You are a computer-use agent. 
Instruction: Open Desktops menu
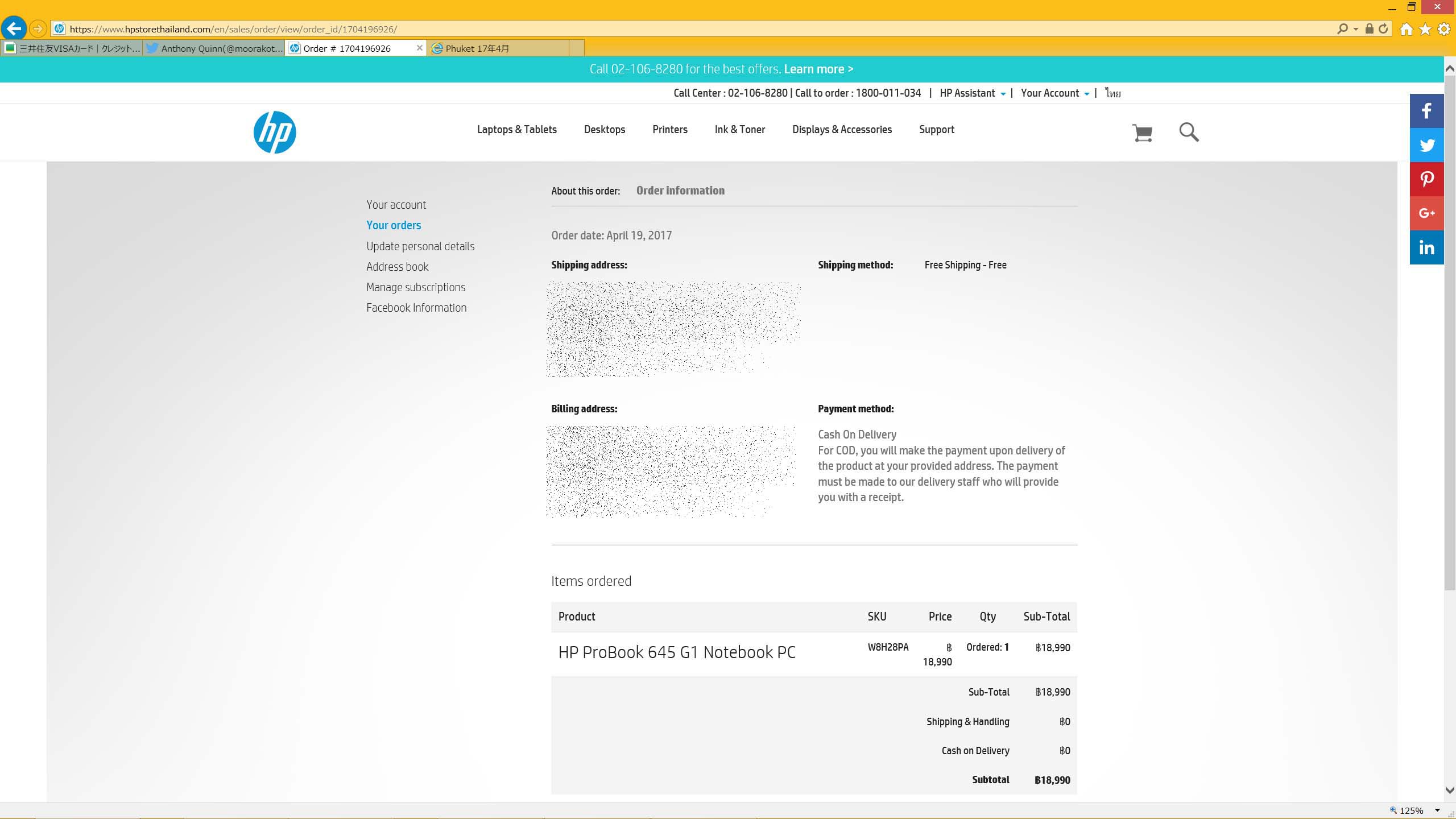click(604, 130)
